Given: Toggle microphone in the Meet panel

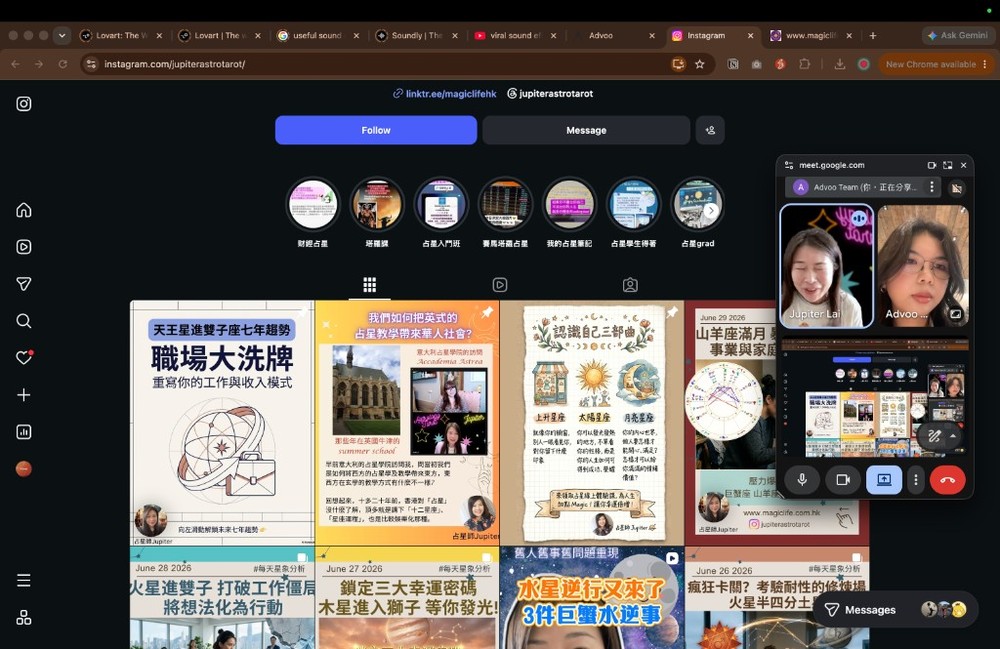Looking at the screenshot, I should pyautogui.click(x=802, y=479).
